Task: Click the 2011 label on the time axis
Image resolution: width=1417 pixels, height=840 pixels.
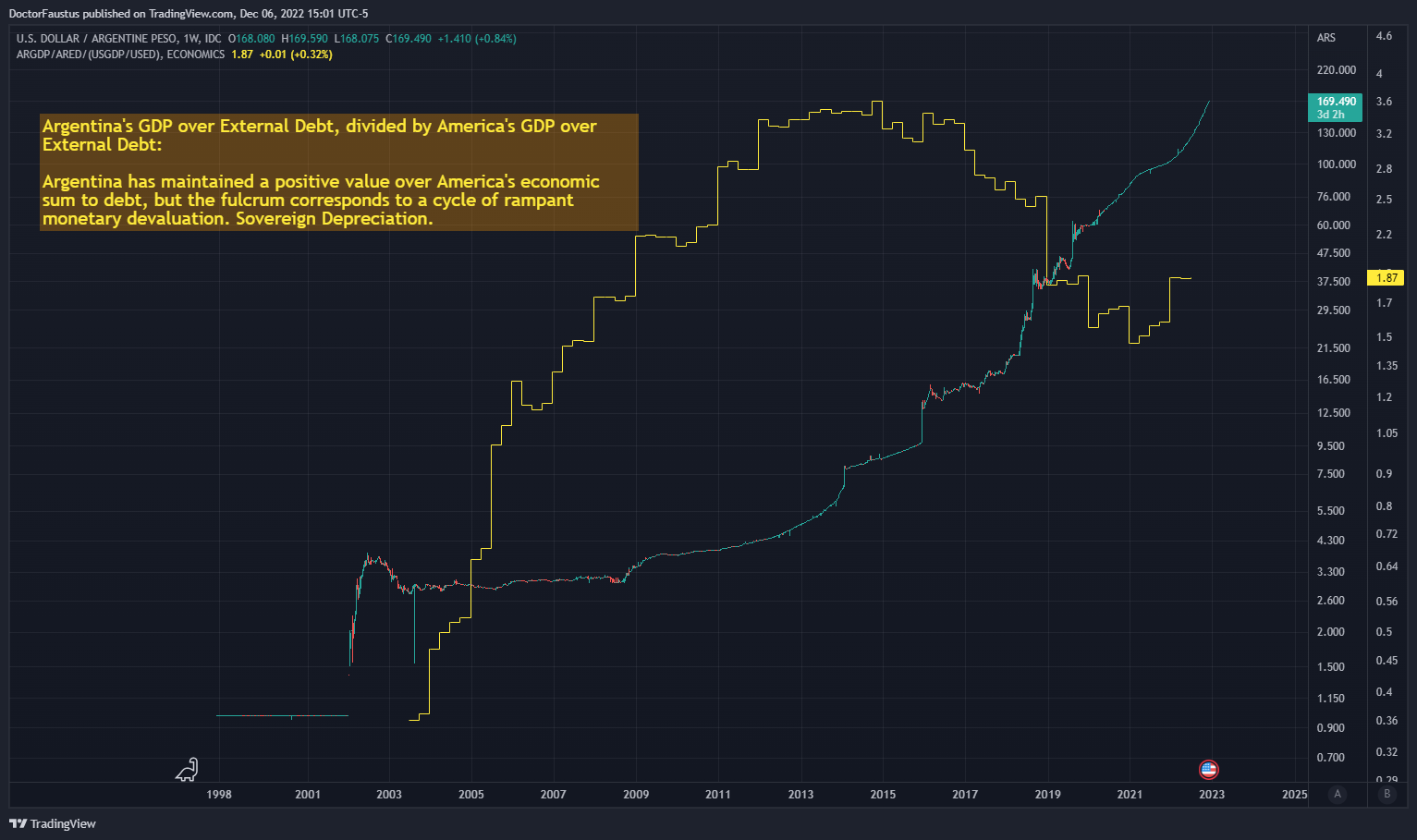Action: click(718, 794)
